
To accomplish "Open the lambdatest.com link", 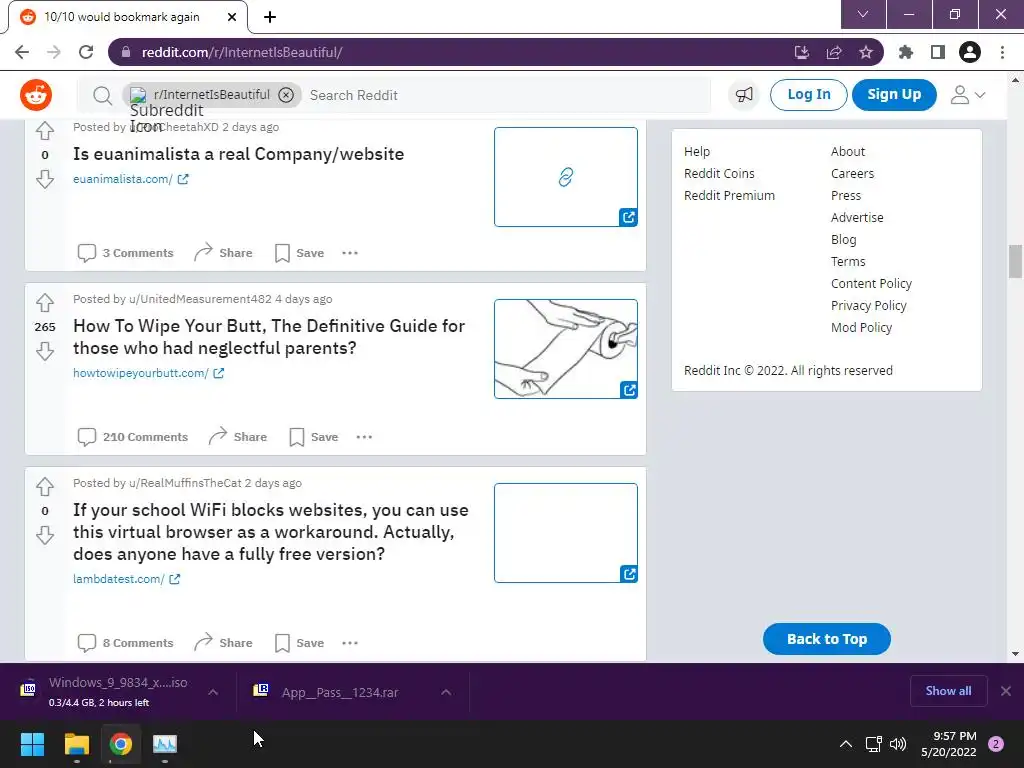I will click(127, 579).
